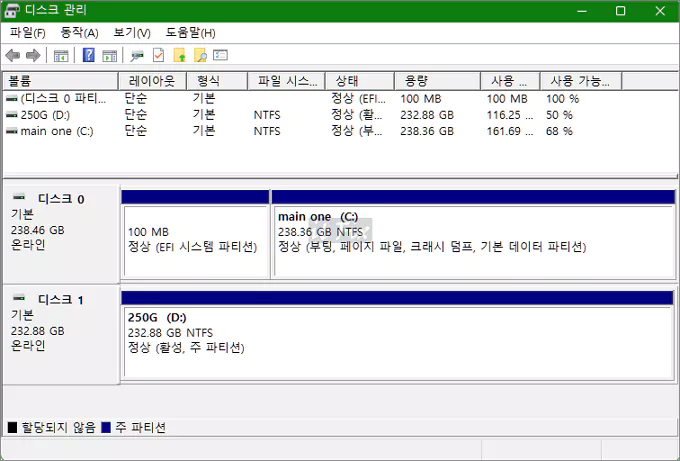Viewport: 680px width, 461px height.
Task: Sort by the 용량 column header
Action: (x=437, y=81)
